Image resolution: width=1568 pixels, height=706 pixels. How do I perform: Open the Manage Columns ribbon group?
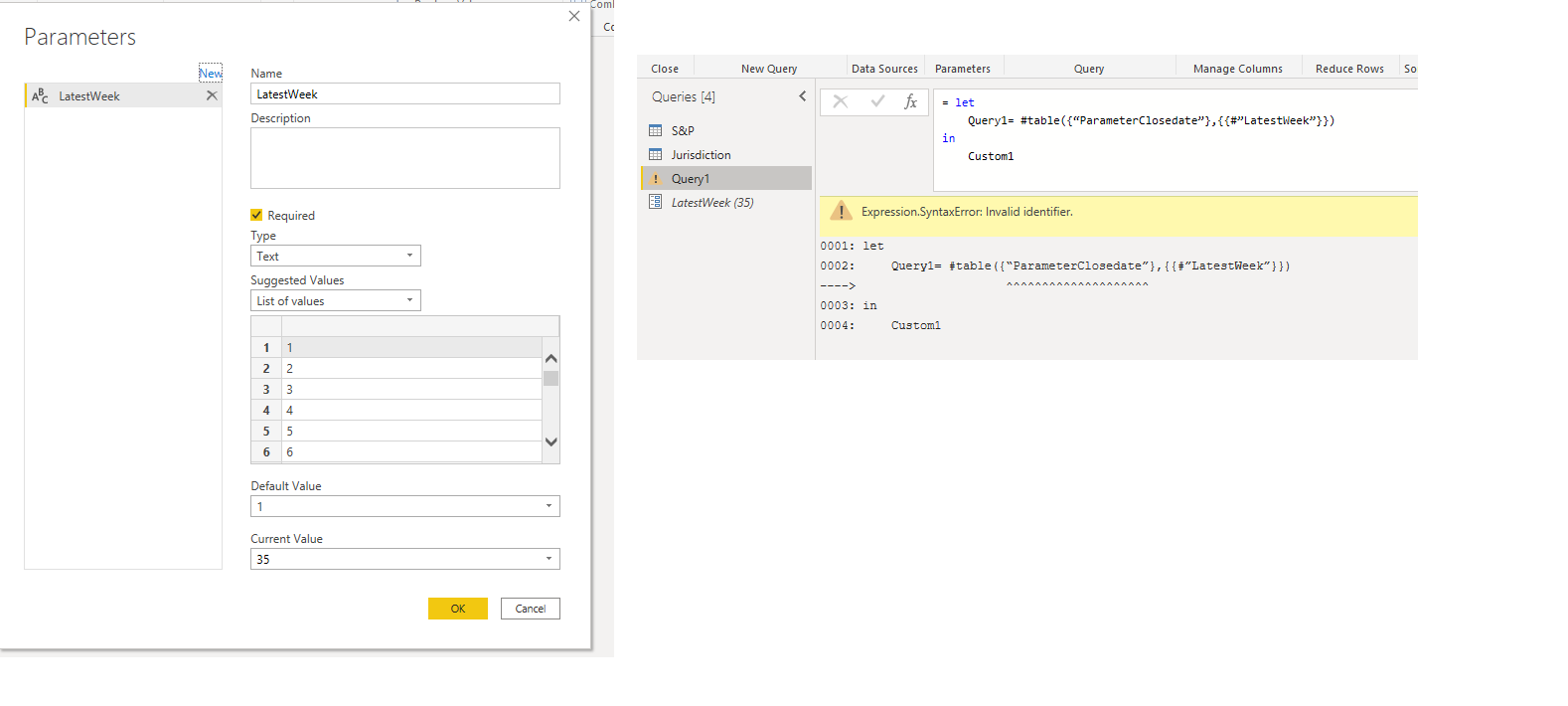point(1238,69)
